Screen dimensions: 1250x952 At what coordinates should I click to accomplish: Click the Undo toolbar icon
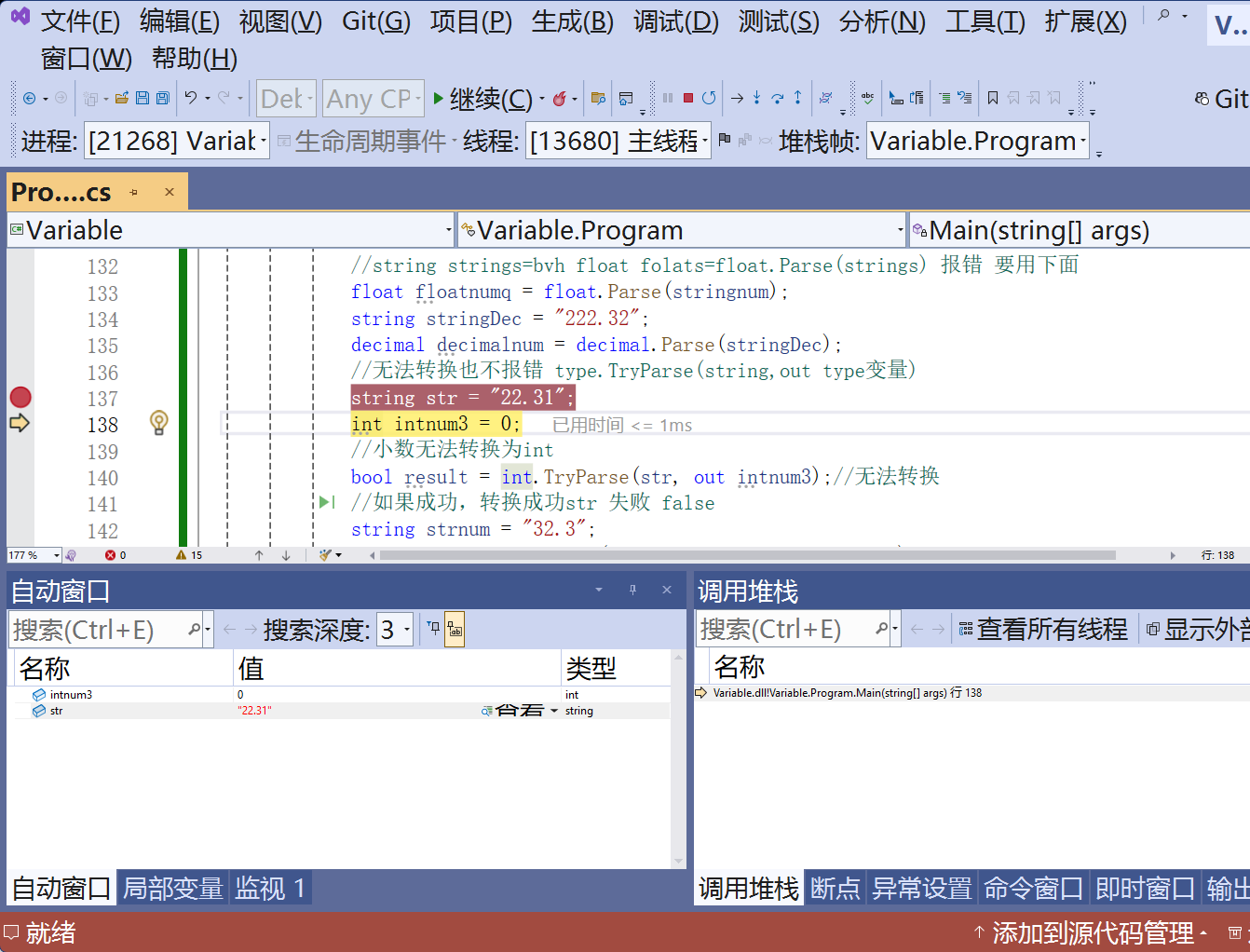(x=190, y=98)
